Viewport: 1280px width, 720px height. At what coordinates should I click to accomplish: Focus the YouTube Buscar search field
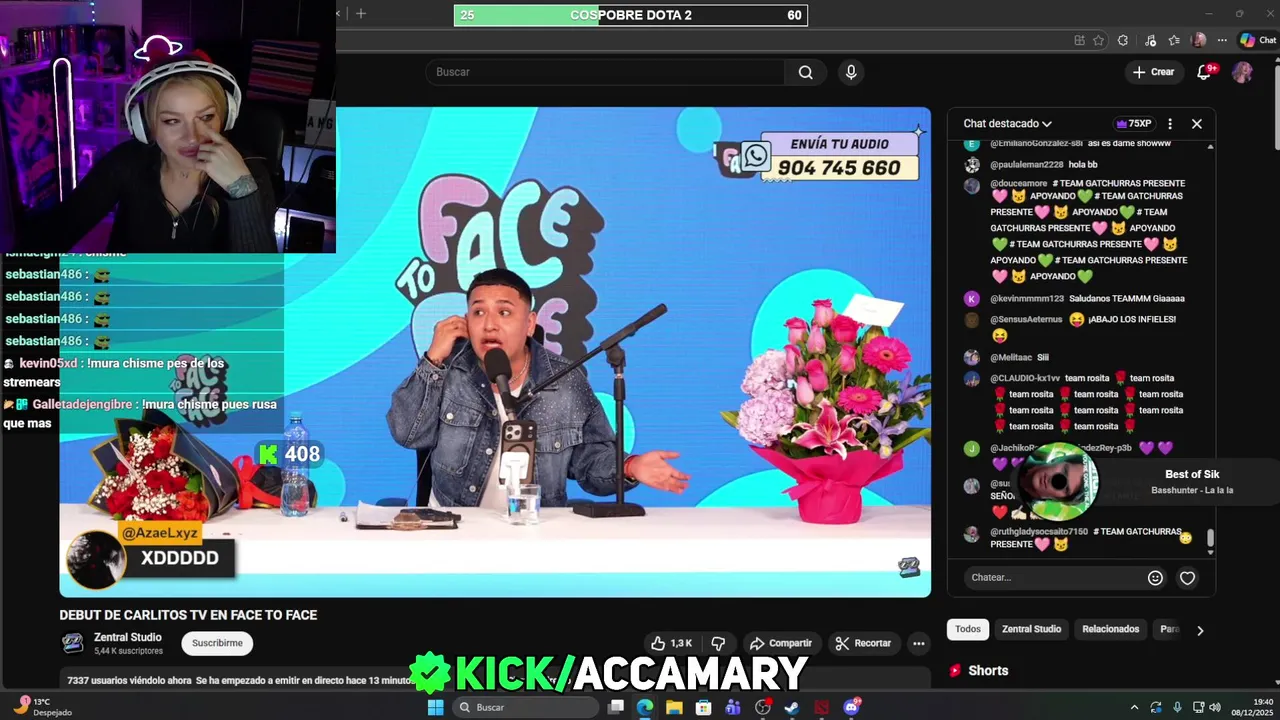point(605,72)
